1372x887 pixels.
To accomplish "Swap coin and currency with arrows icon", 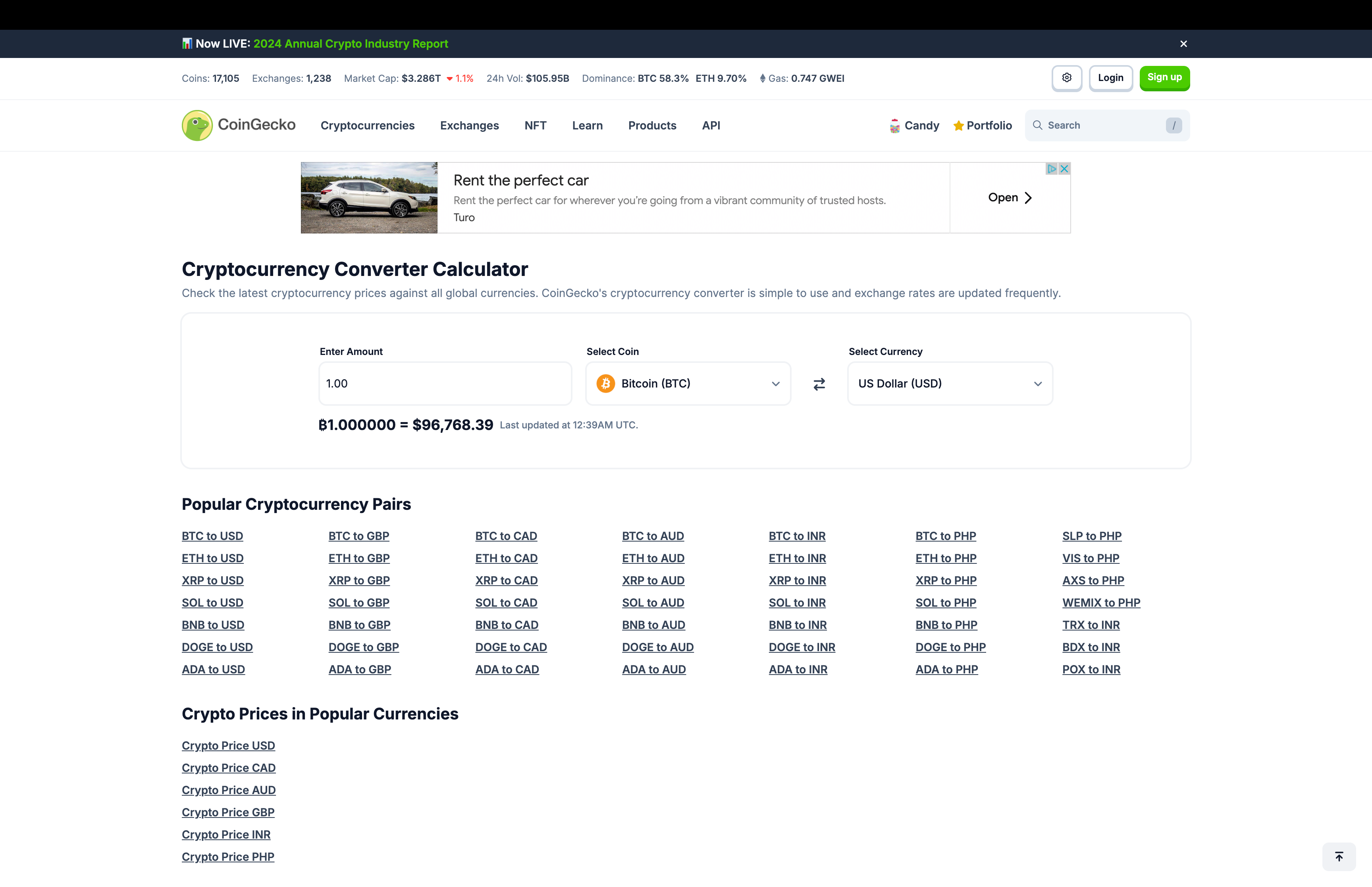I will click(819, 384).
